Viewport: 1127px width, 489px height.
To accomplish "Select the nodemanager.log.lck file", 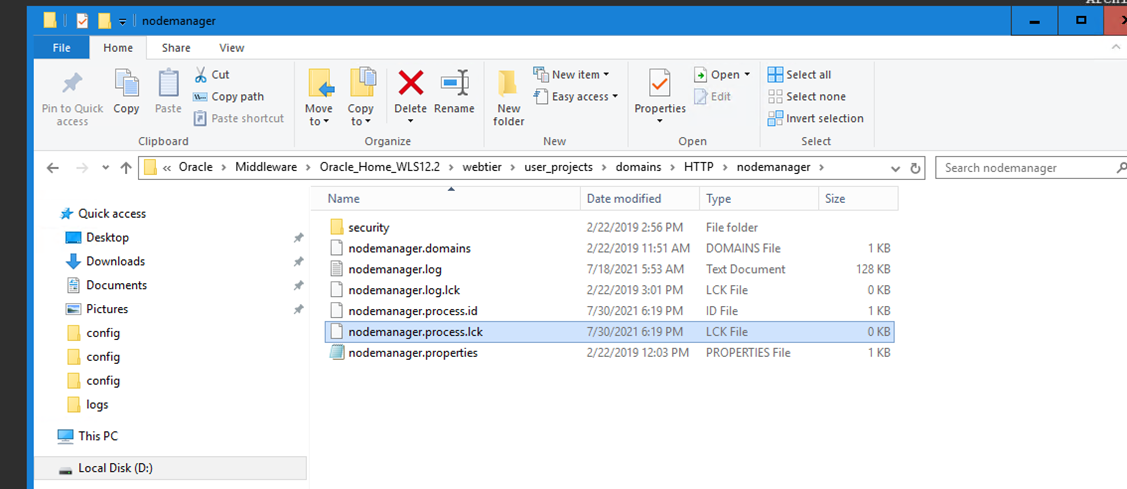I will click(x=610, y=290).
